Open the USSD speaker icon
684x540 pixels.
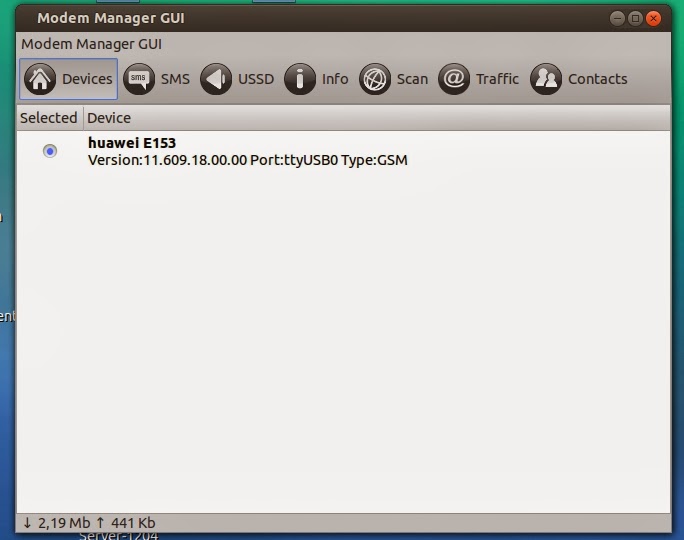pyautogui.click(x=215, y=79)
